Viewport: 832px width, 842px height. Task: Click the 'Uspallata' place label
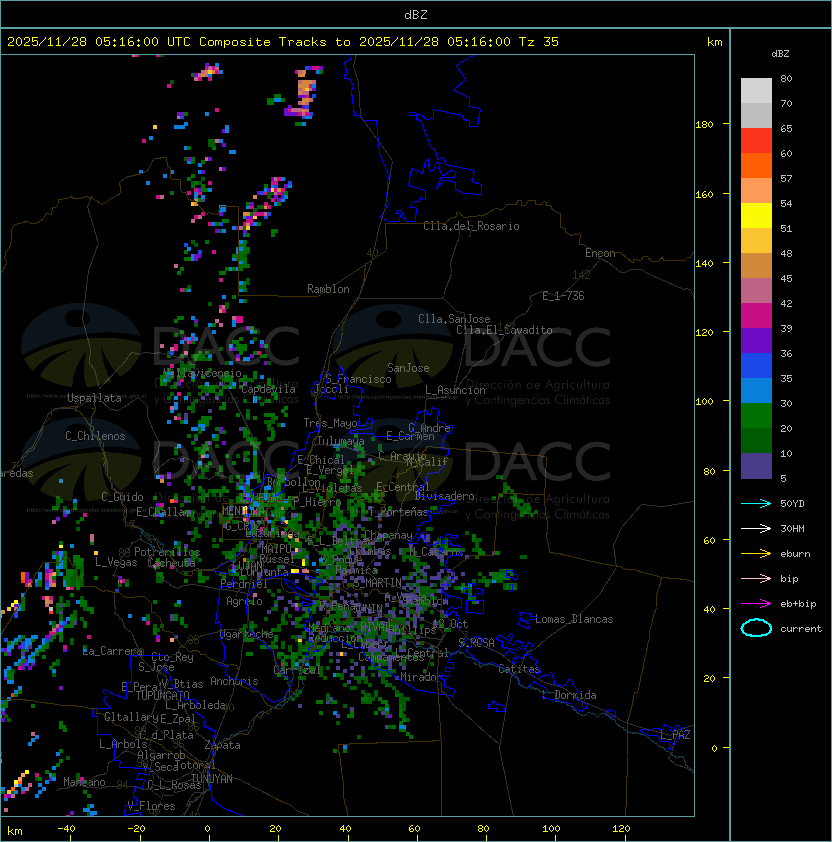94,398
